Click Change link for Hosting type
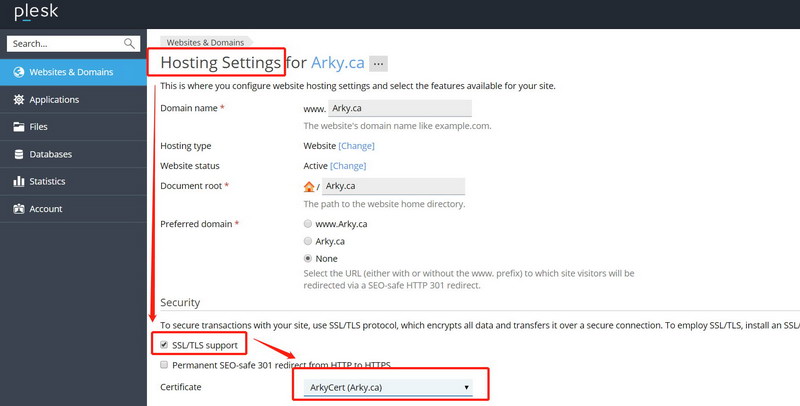The width and height of the screenshot is (800, 406). tap(356, 146)
